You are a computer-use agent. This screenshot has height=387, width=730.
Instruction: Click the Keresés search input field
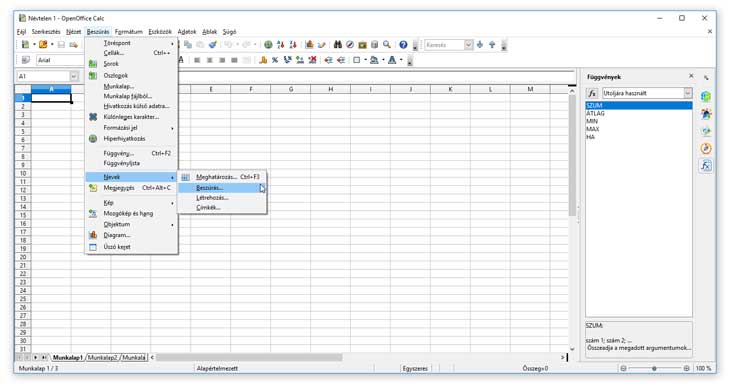444,45
